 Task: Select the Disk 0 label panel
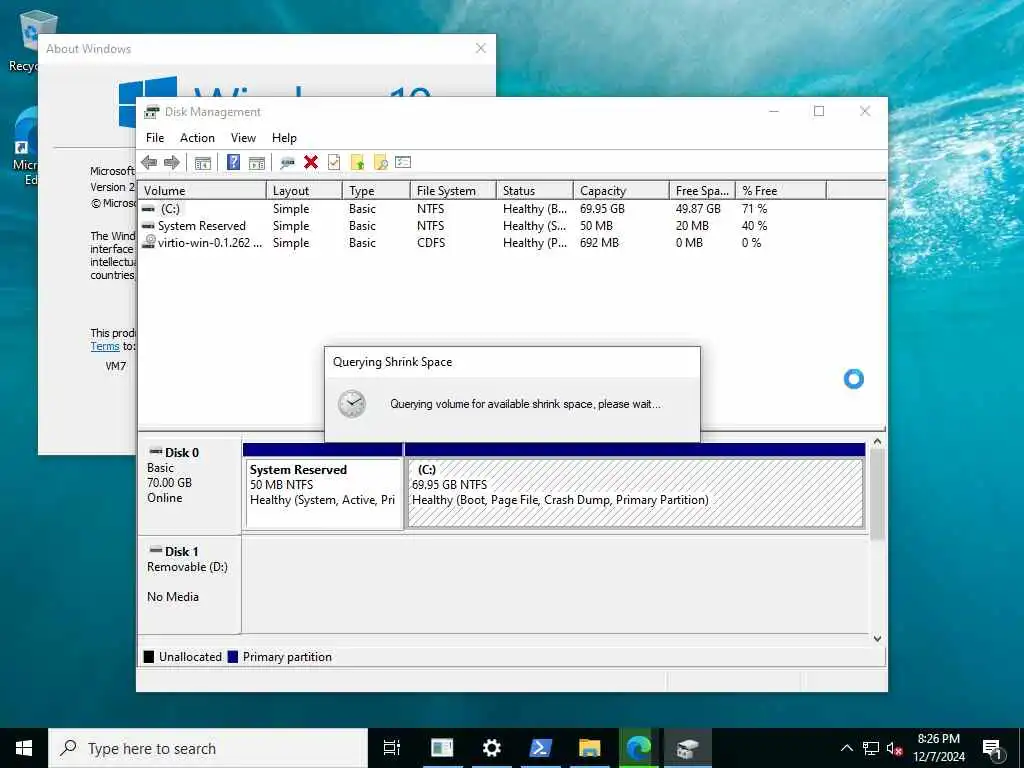(189, 487)
